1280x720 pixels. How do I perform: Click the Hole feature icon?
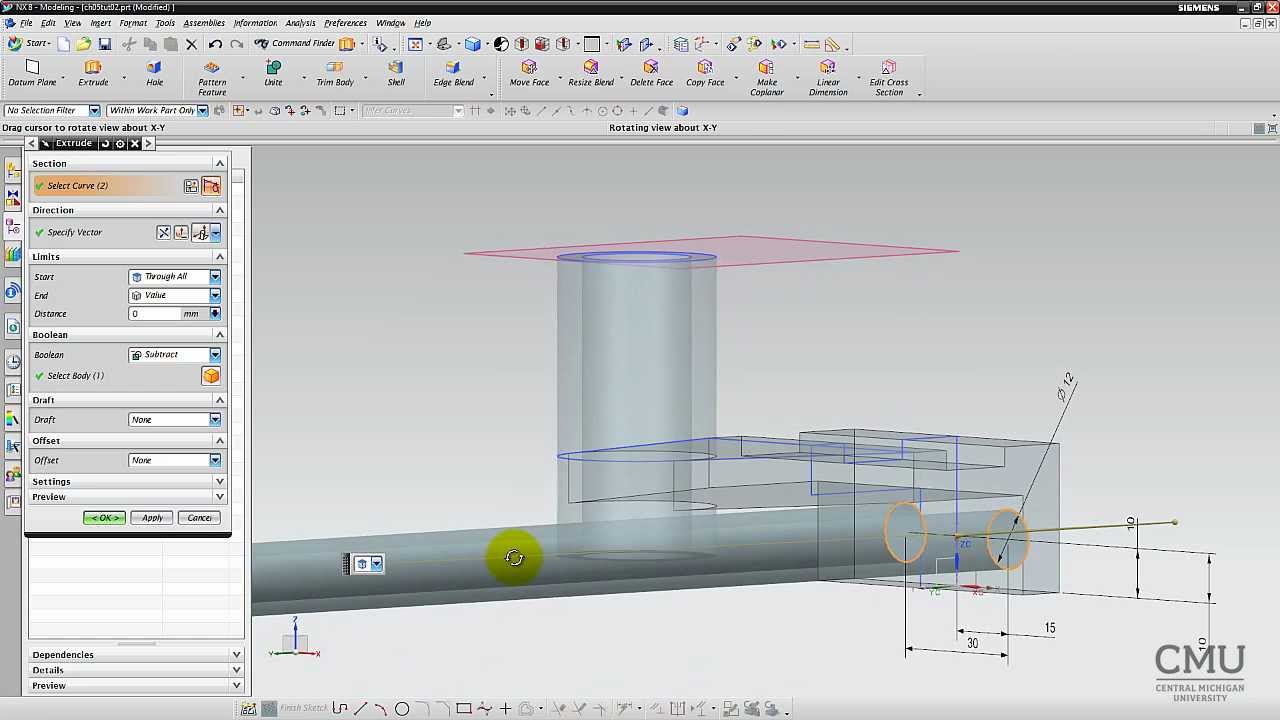[154, 68]
